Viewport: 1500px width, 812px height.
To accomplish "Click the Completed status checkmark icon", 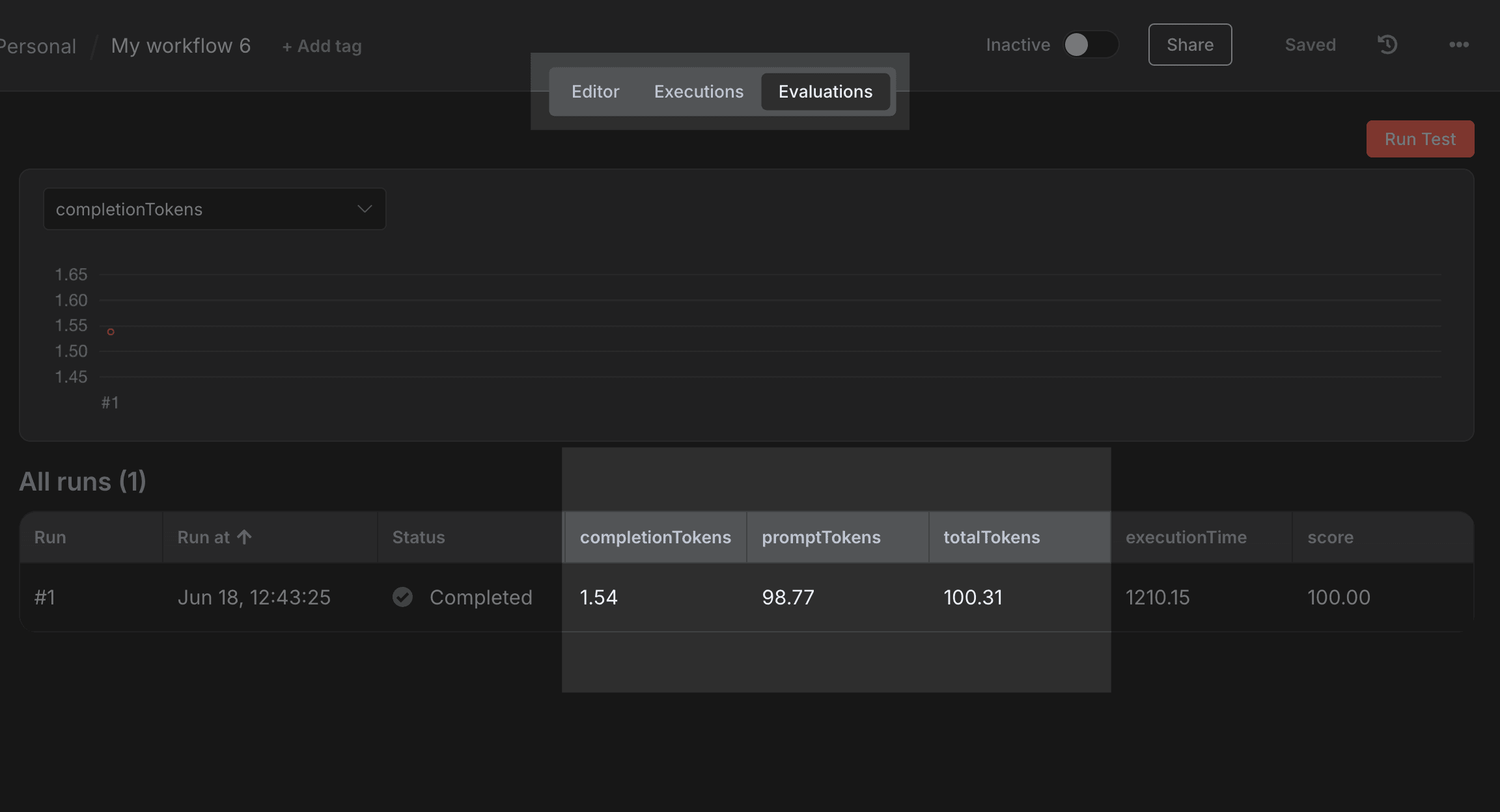I will 402,597.
